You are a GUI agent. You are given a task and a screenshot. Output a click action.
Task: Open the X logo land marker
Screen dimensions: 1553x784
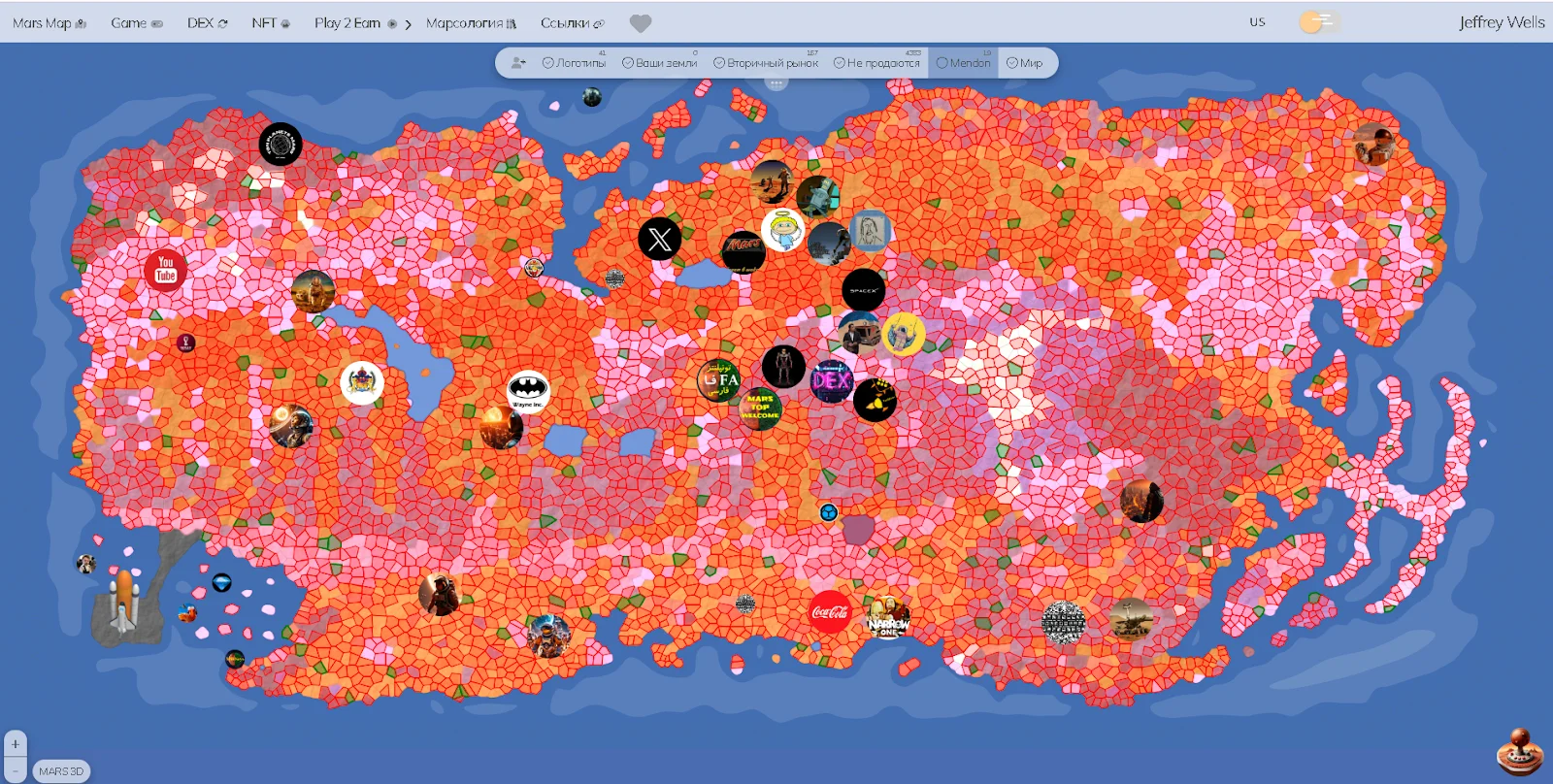660,238
